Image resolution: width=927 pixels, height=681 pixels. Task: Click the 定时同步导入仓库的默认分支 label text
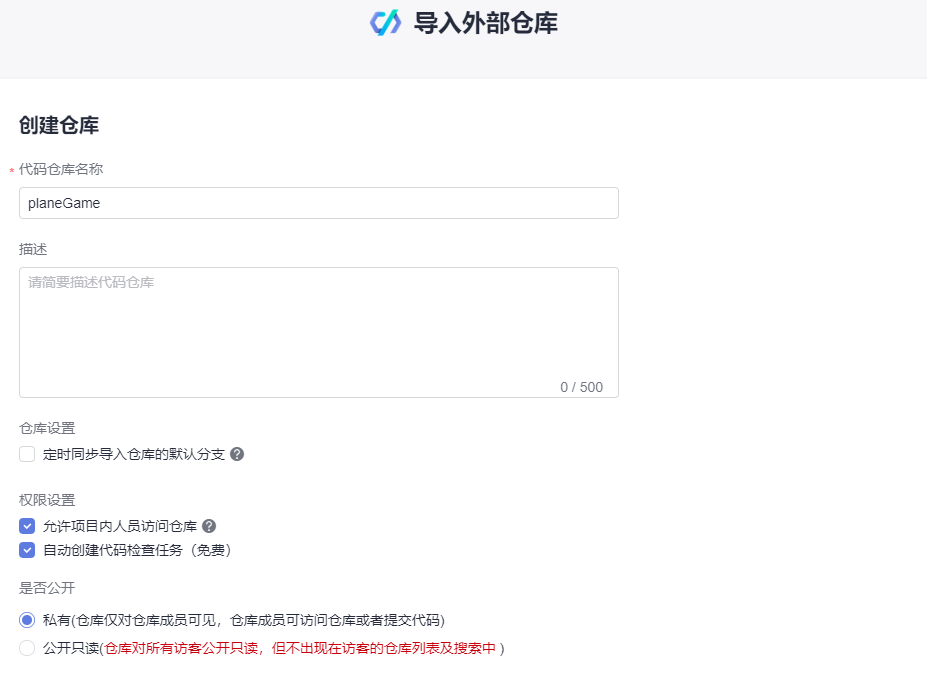pos(134,454)
